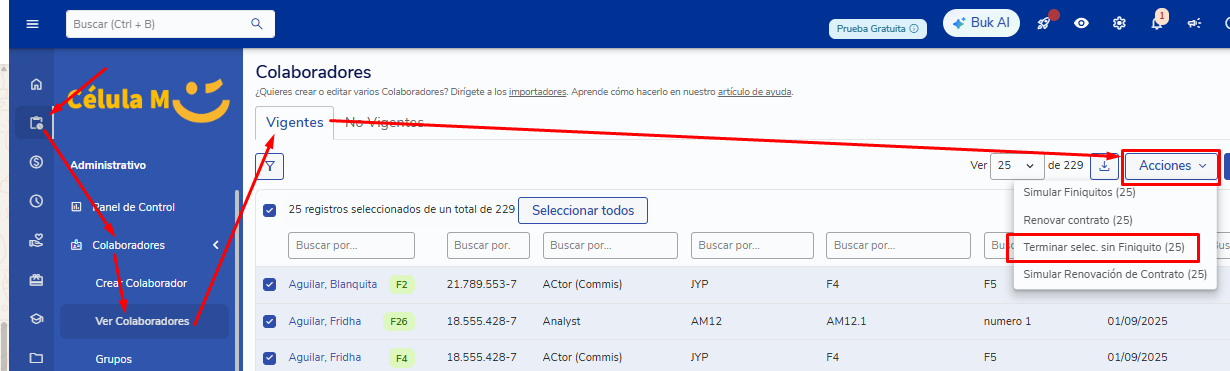Screen dimensions: 1230x371
Task: Open the dollar sign payroll icon
Action: point(37,162)
